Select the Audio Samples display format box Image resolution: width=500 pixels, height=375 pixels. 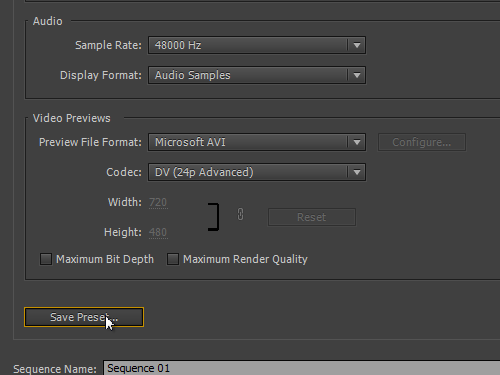[257, 75]
